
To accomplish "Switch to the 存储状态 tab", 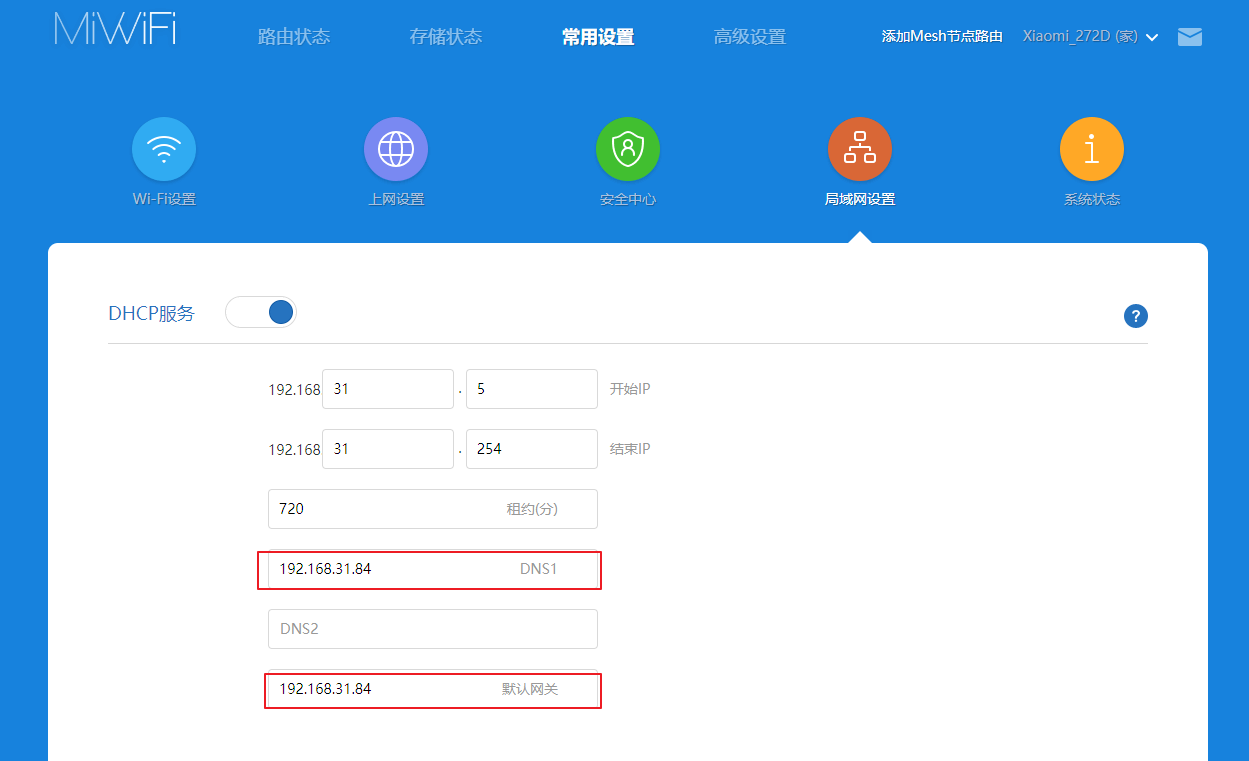I will [446, 37].
